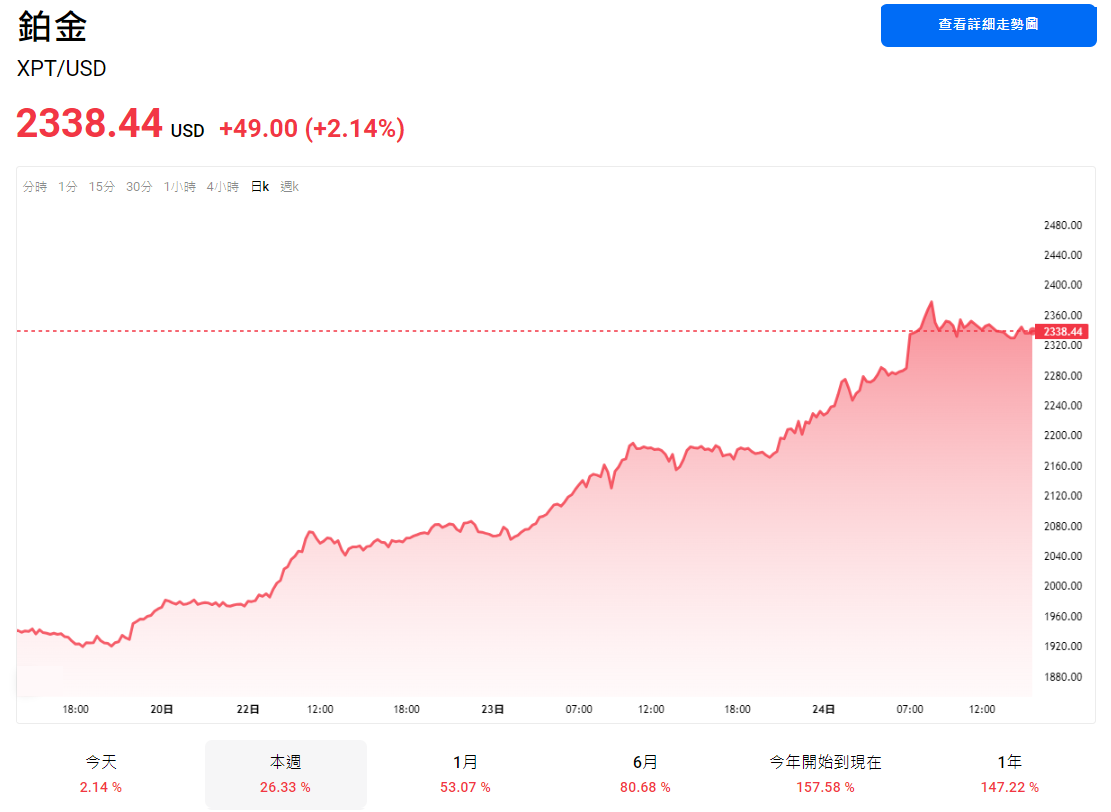The image size is (1111, 812).
Task: Switch to the 15分 timeframe
Action: click(100, 186)
